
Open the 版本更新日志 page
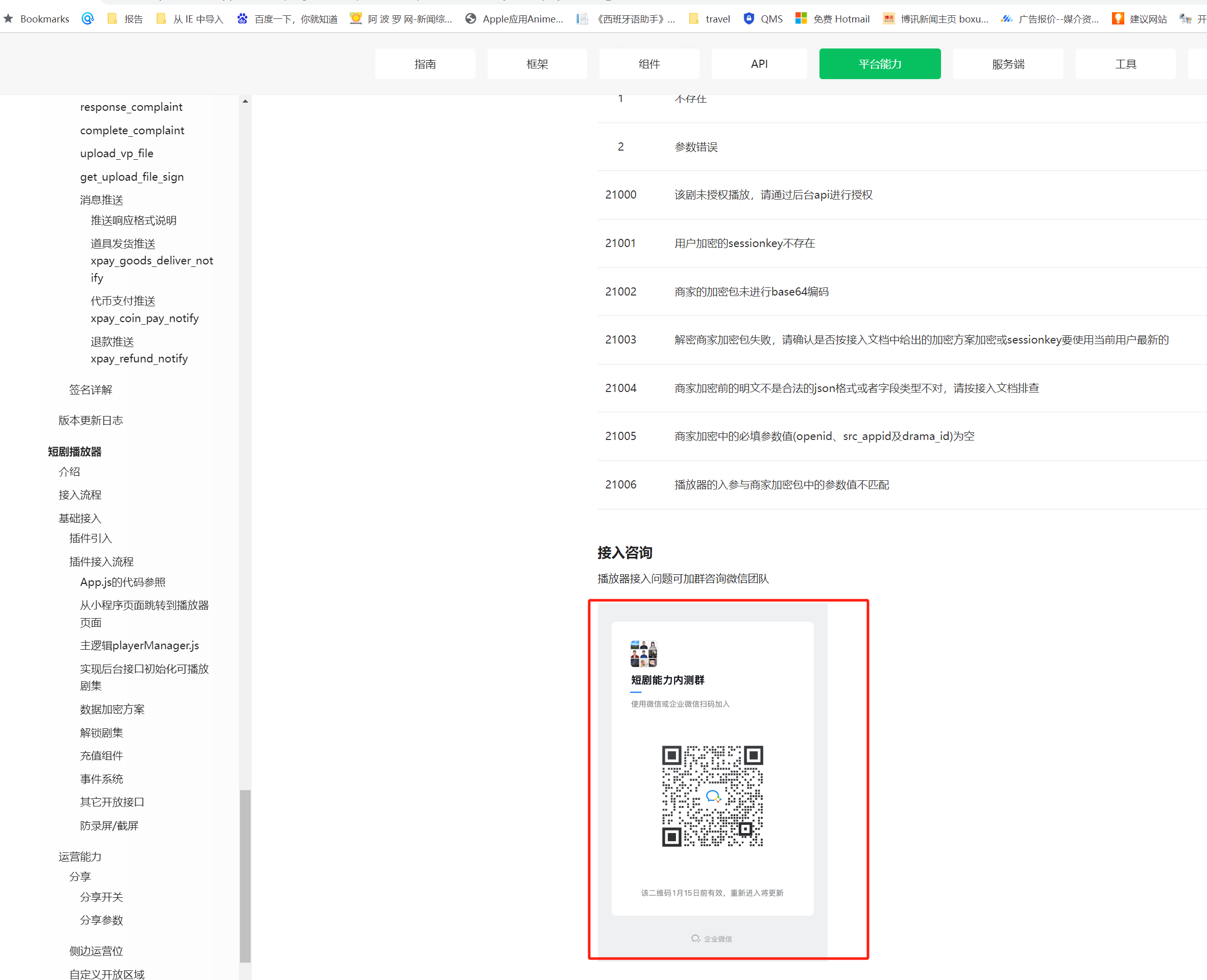tap(91, 420)
